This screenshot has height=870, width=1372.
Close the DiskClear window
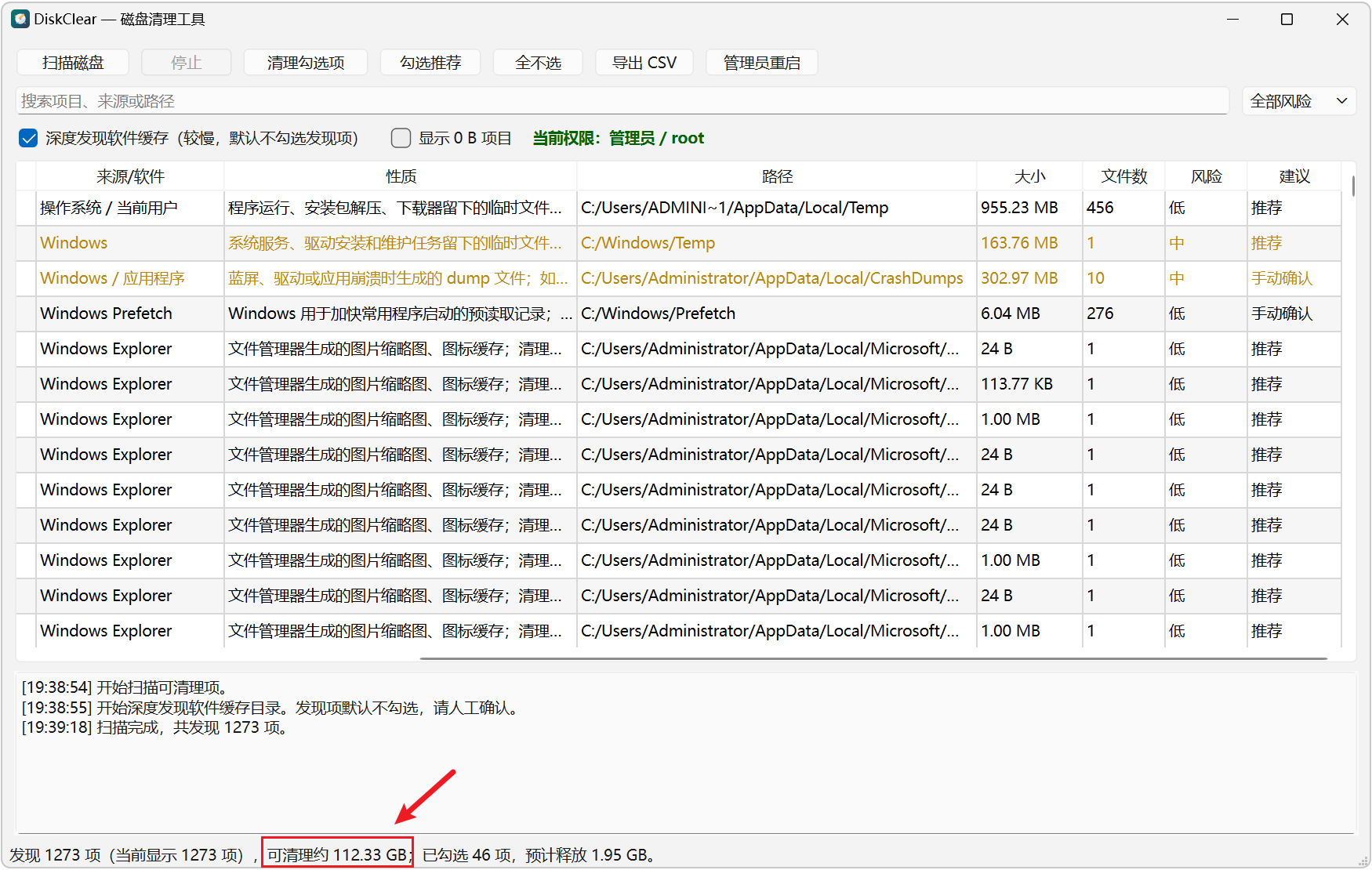coord(1342,19)
